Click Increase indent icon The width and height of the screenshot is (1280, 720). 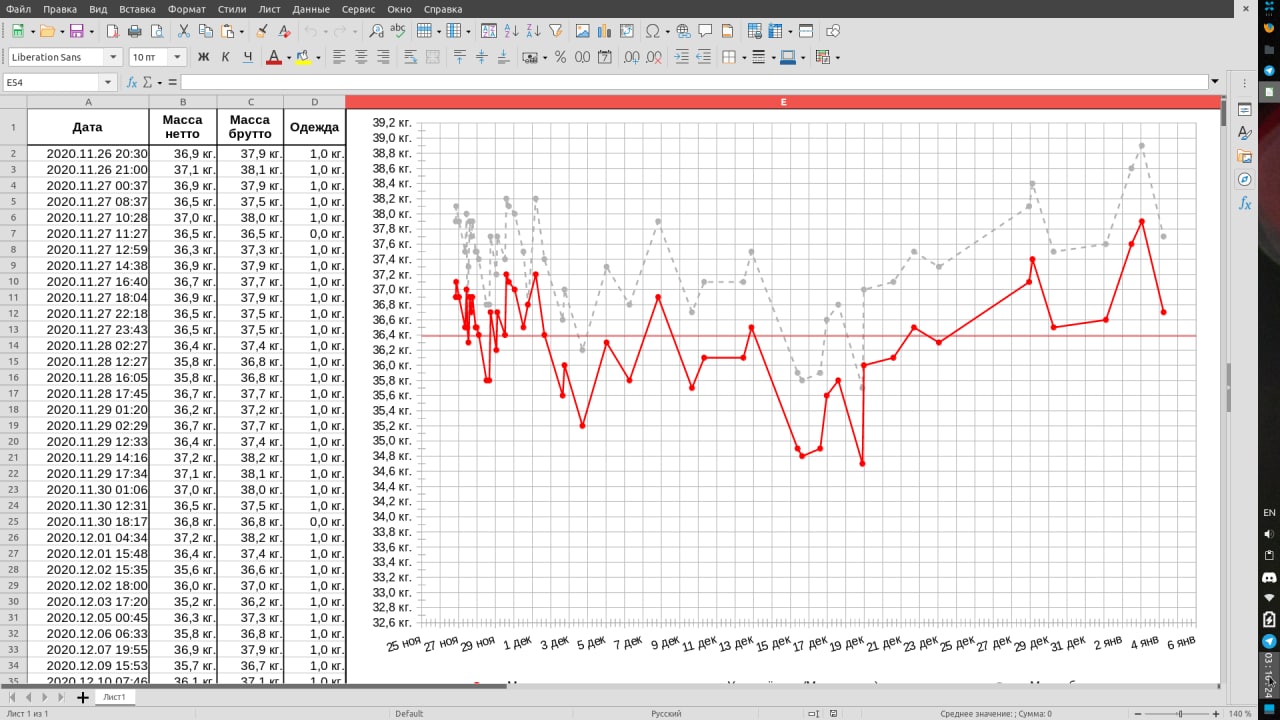[681, 57]
